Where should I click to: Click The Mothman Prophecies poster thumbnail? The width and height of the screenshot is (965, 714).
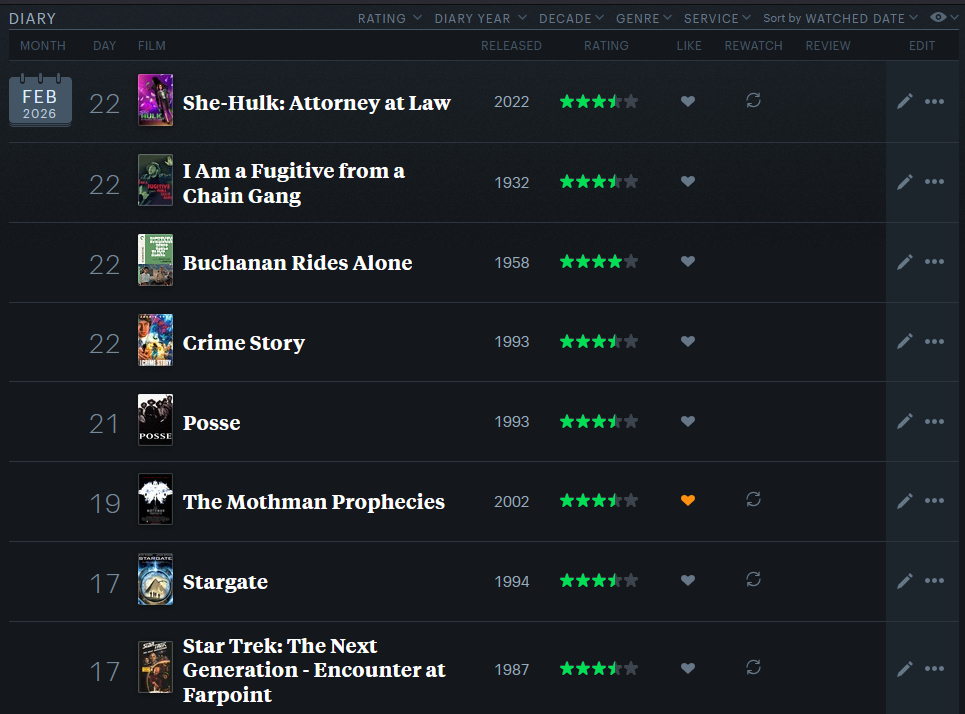155,500
